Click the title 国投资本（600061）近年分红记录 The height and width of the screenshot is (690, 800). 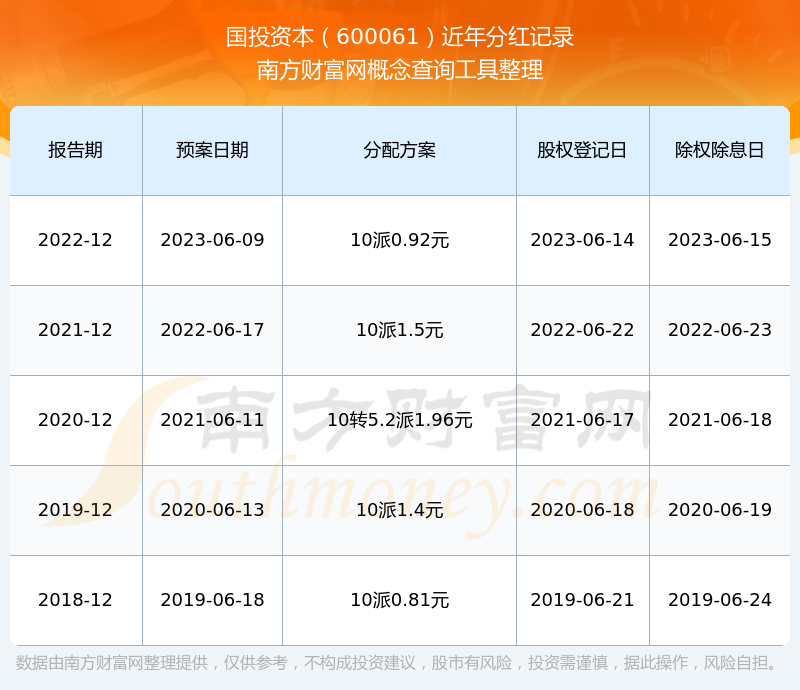click(400, 37)
